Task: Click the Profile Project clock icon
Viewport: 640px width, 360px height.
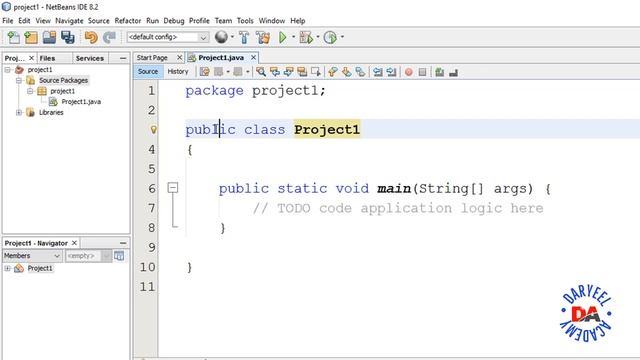Action: pyautogui.click(x=330, y=37)
